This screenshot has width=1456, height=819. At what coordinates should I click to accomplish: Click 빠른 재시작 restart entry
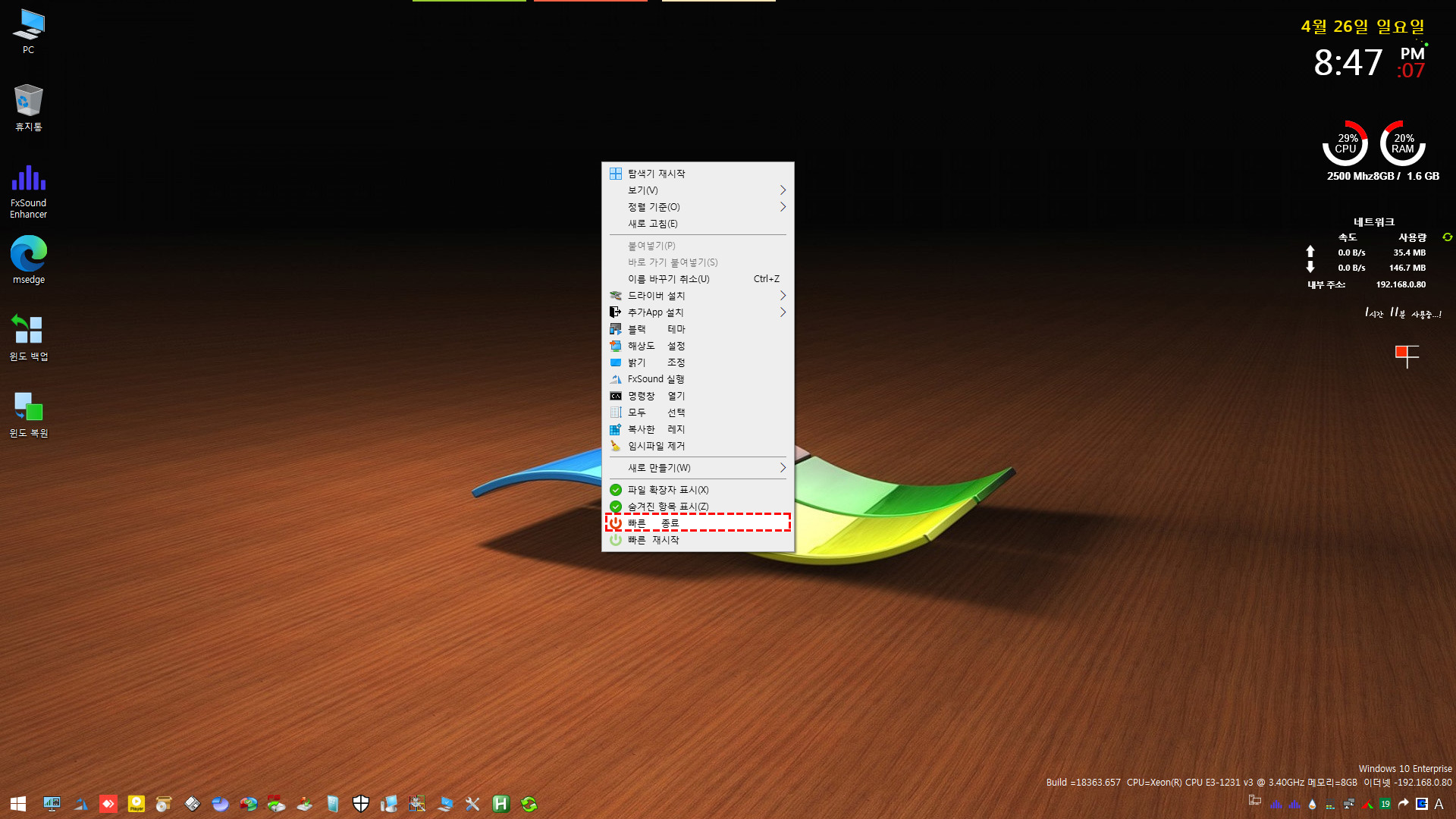pyautogui.click(x=698, y=540)
